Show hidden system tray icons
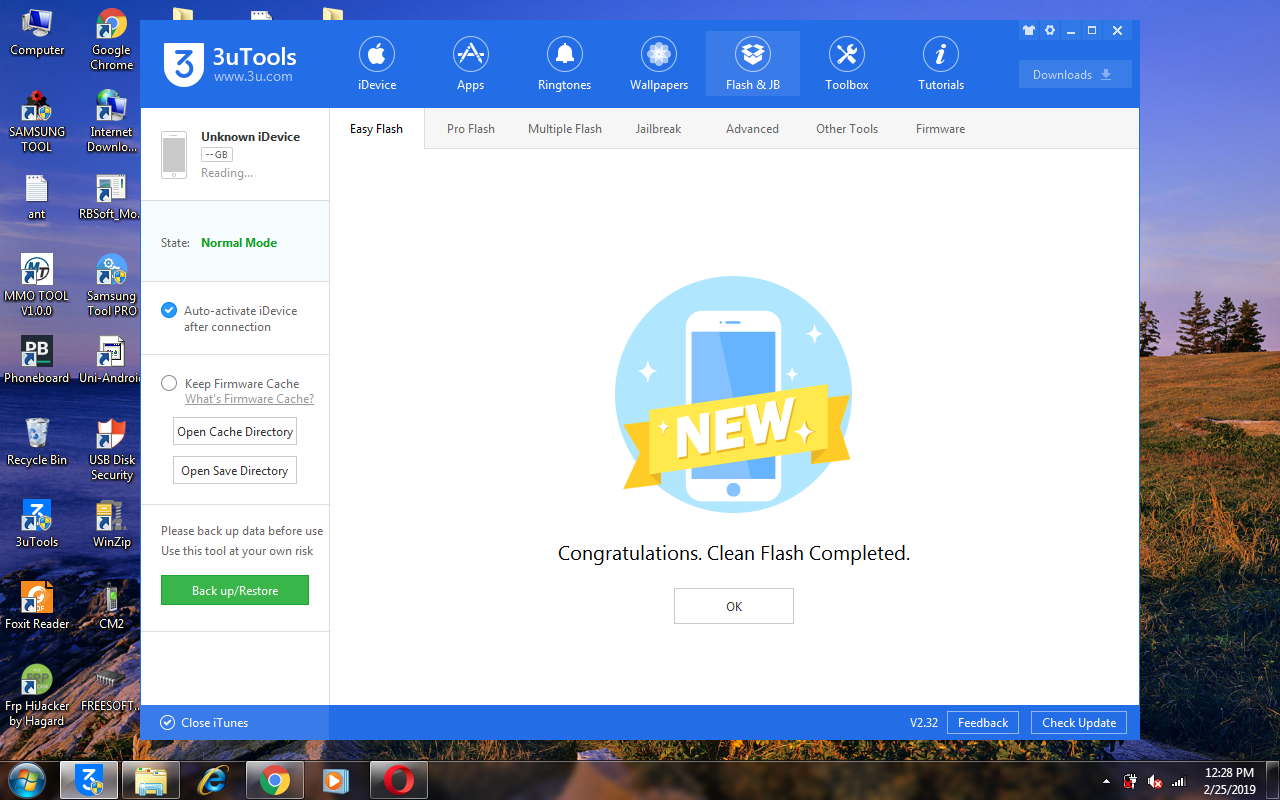Viewport: 1280px width, 800px height. pos(1106,781)
